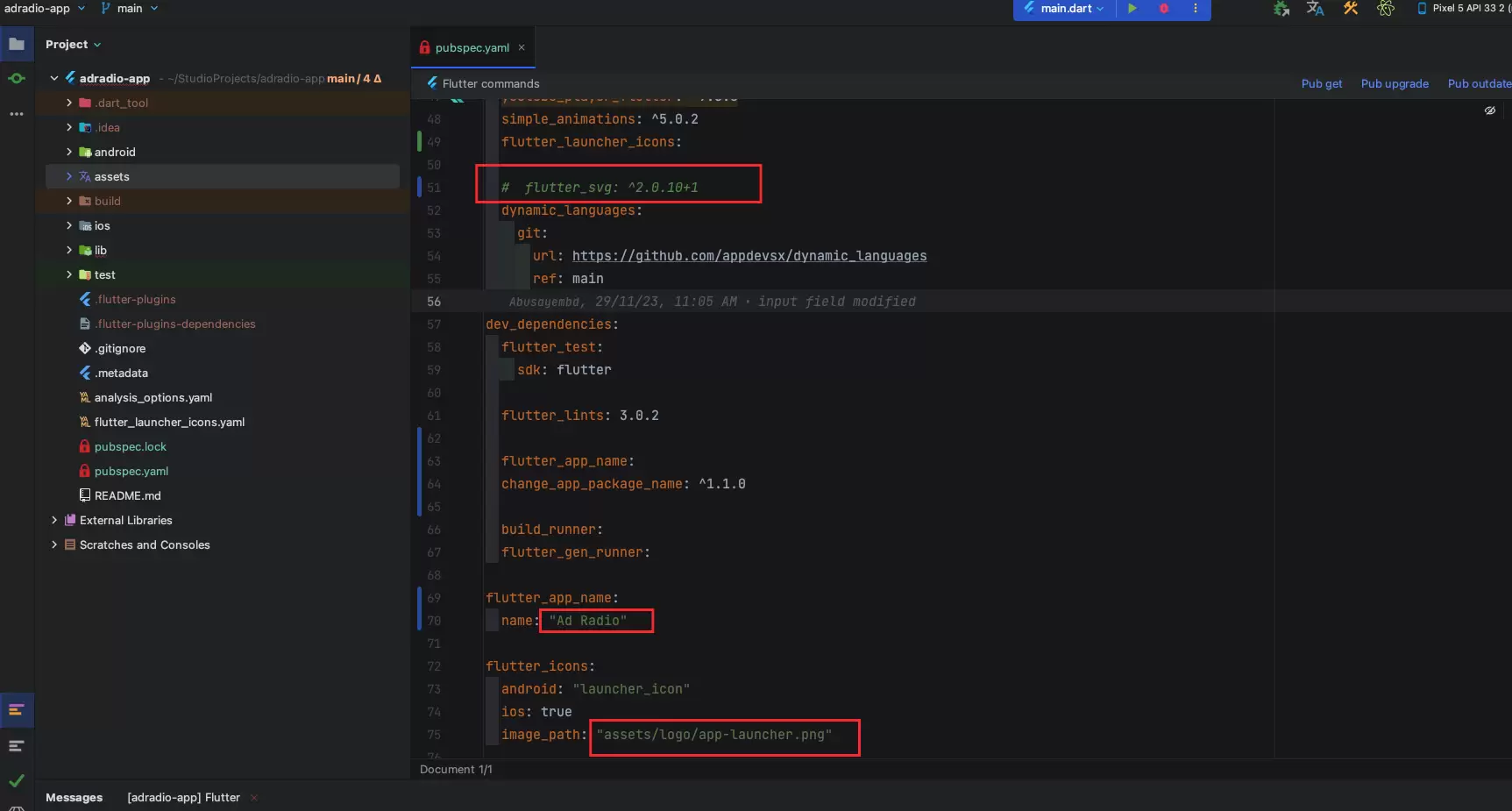Close the pubspec.yaml tab
The image size is (1512, 811).
click(522, 47)
